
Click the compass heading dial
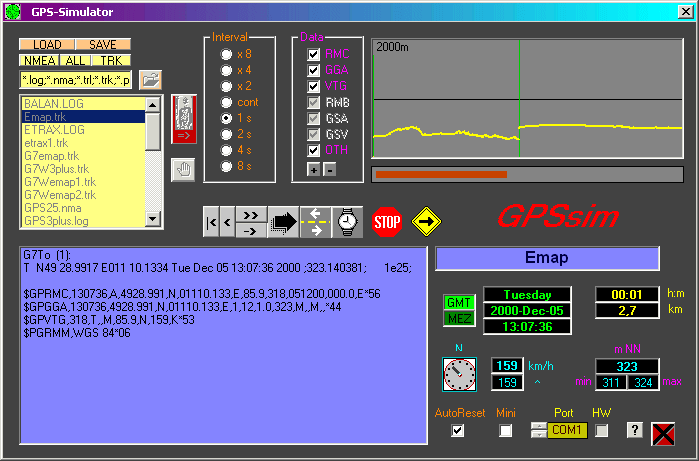coord(459,374)
